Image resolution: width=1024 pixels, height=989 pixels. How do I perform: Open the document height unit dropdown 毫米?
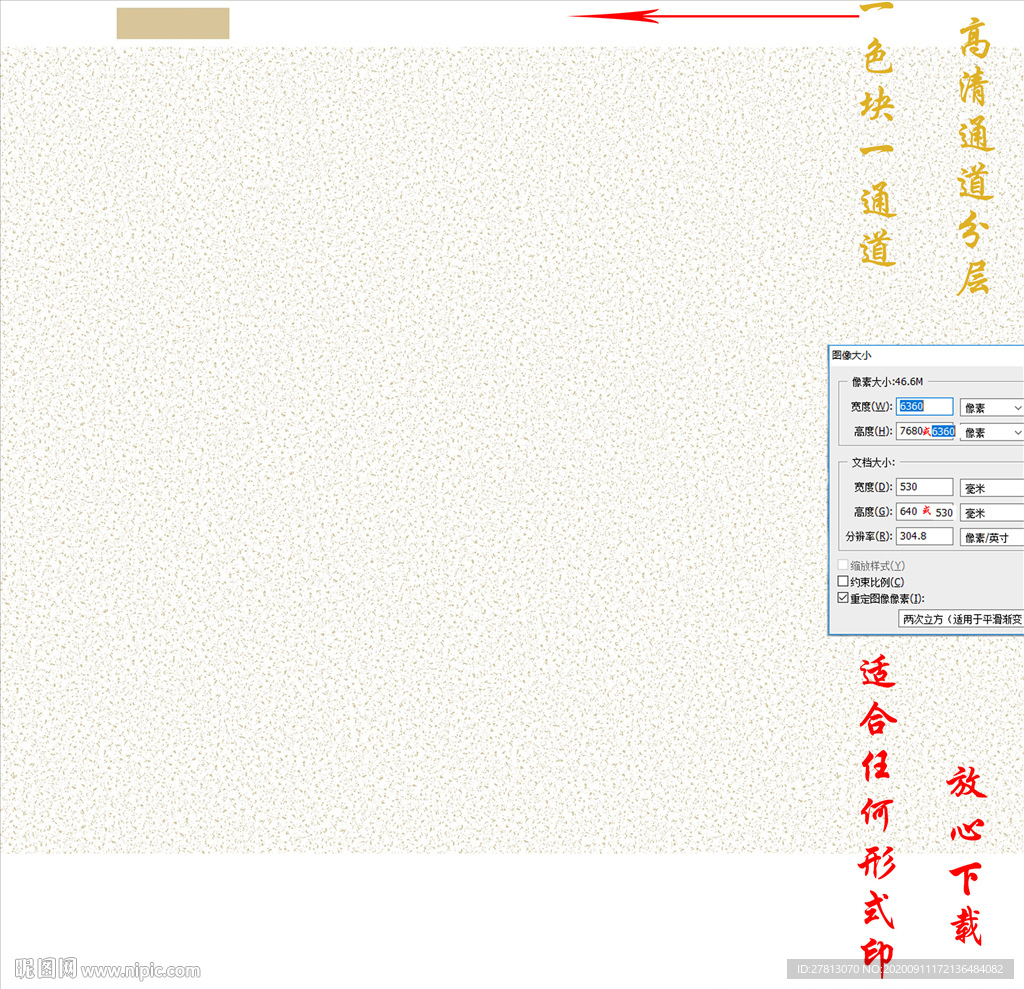coord(991,513)
